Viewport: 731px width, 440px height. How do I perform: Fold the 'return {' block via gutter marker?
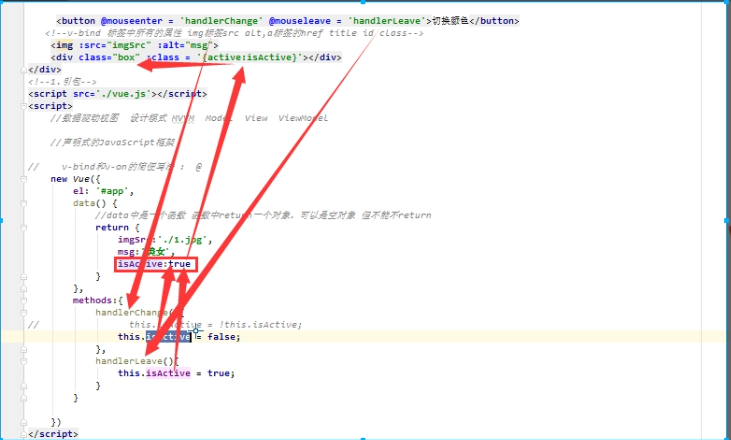[x=23, y=227]
